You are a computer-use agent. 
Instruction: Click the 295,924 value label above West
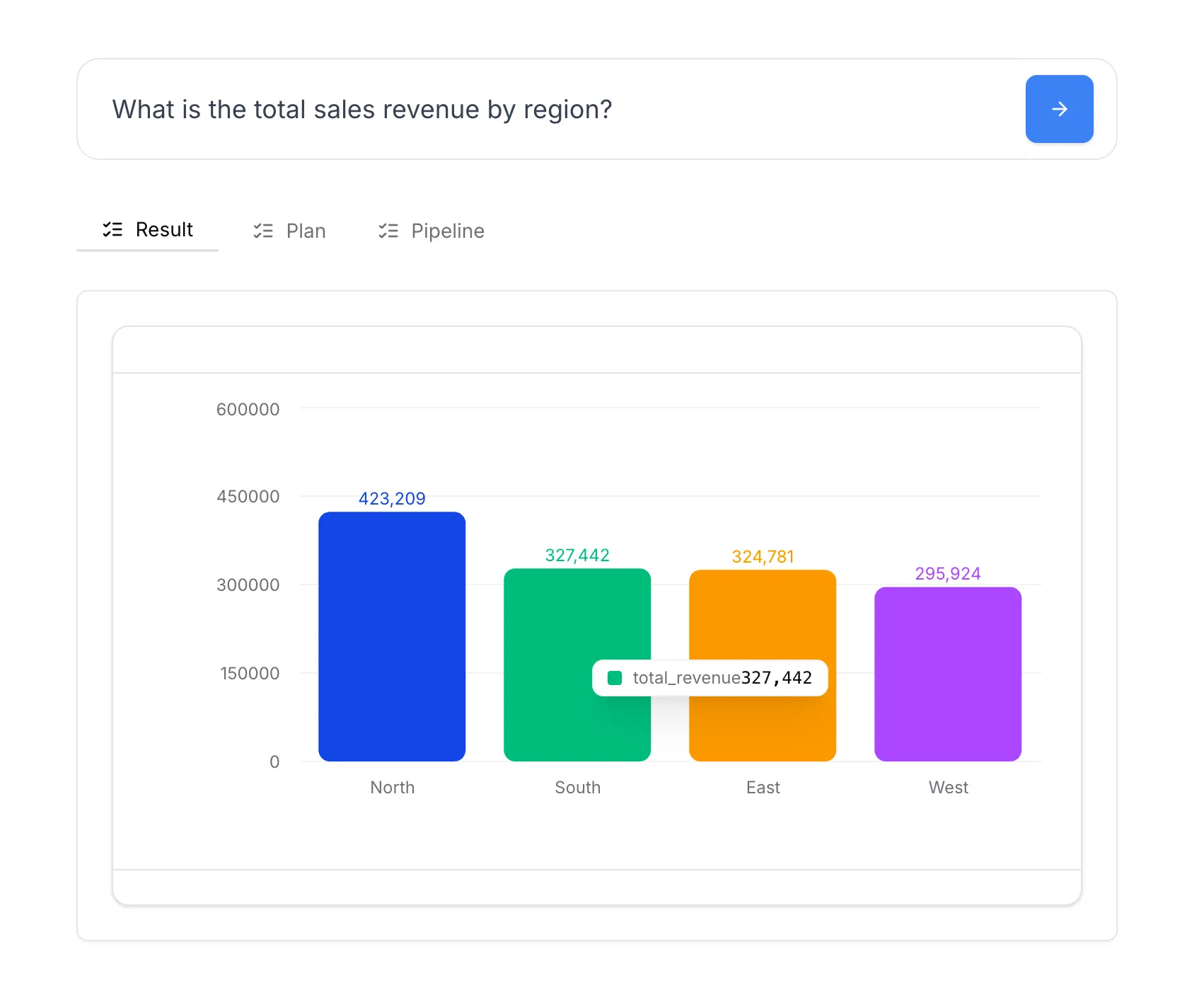[948, 573]
